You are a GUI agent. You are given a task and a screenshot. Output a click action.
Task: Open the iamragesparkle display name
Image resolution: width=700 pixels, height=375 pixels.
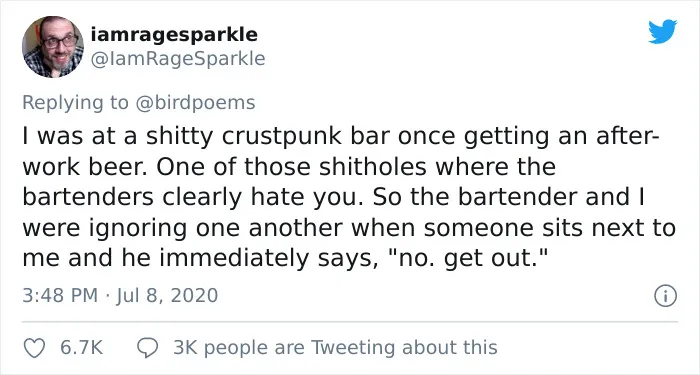click(x=174, y=34)
